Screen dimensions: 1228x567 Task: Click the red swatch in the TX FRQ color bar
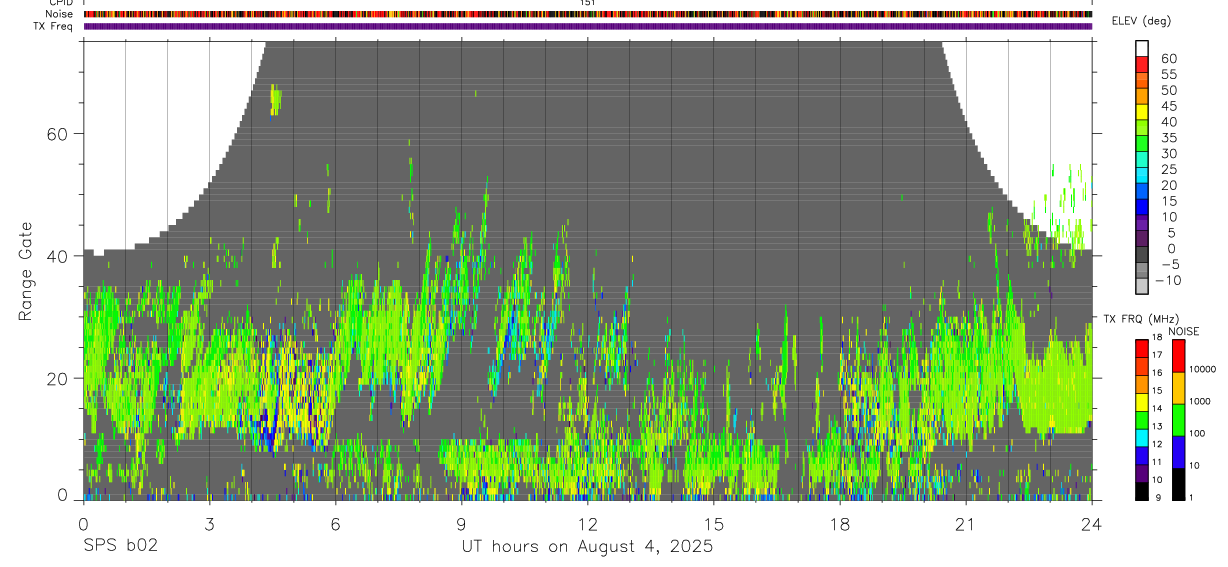pyautogui.click(x=1142, y=349)
